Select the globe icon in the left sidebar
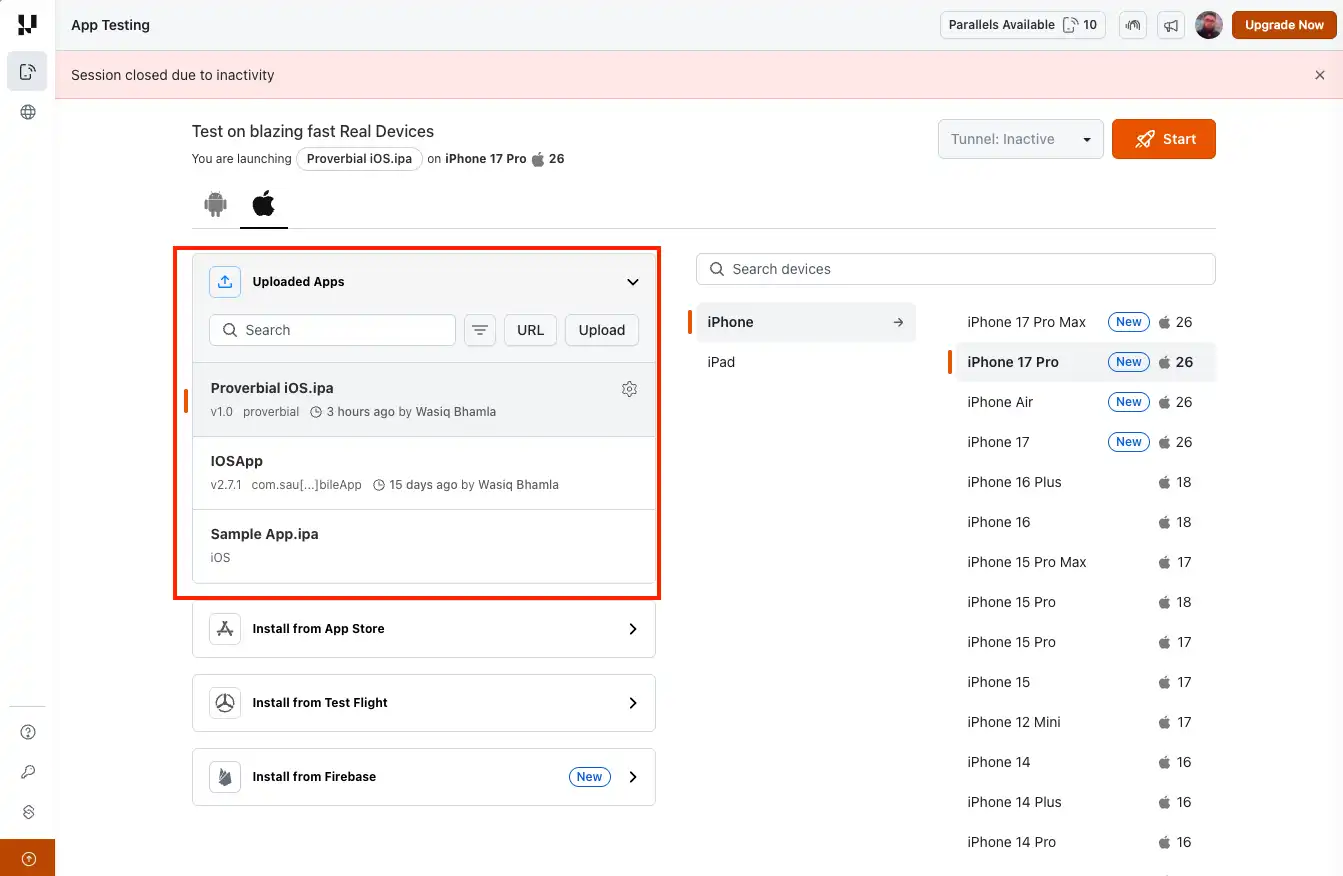The width and height of the screenshot is (1343, 876). coord(27,111)
